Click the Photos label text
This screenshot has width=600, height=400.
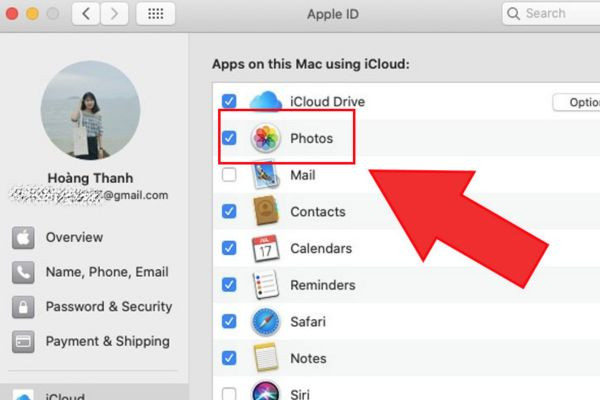[x=311, y=138]
